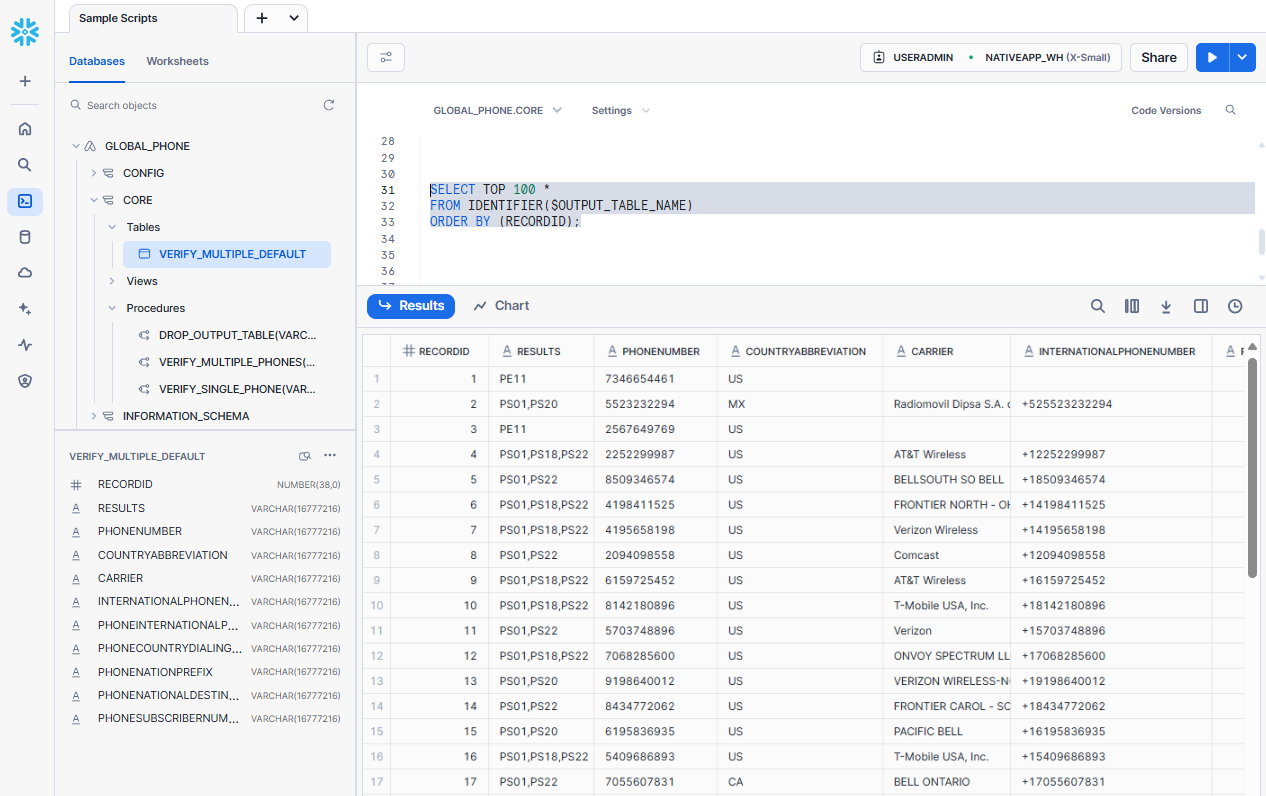
Task: Open the AI sparkle icon in sidebar
Action: point(25,309)
